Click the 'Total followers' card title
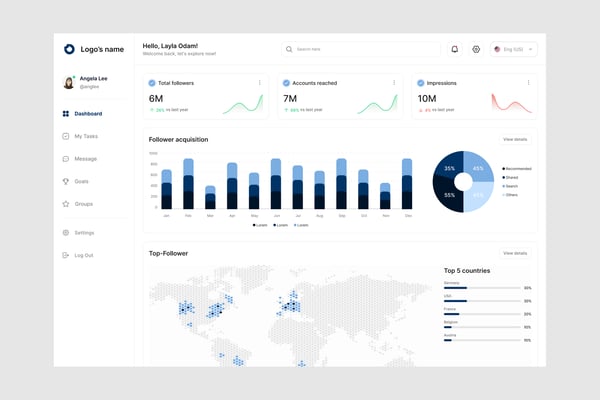 176,83
